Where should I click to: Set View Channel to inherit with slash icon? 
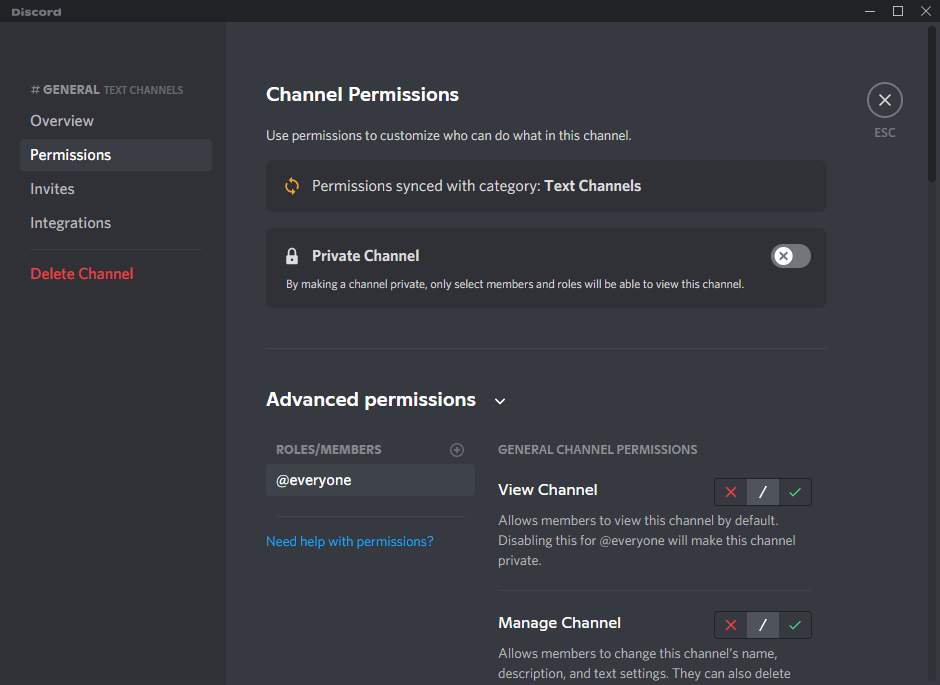coord(762,491)
